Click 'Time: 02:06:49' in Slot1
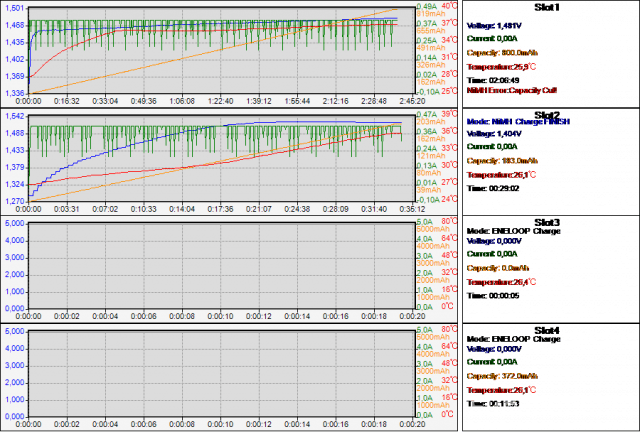The height and width of the screenshot is (432, 640). 493,80
